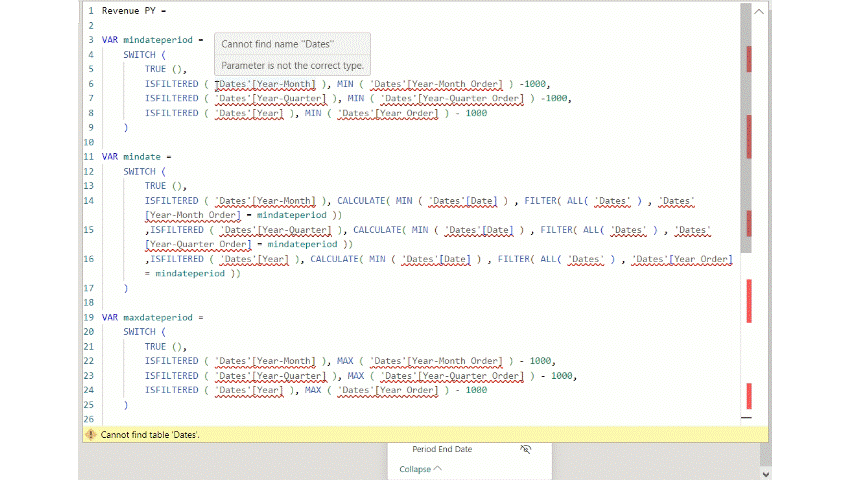Click line number 19 in the gutter
Viewport: 853px width, 480px height.
click(x=89, y=317)
